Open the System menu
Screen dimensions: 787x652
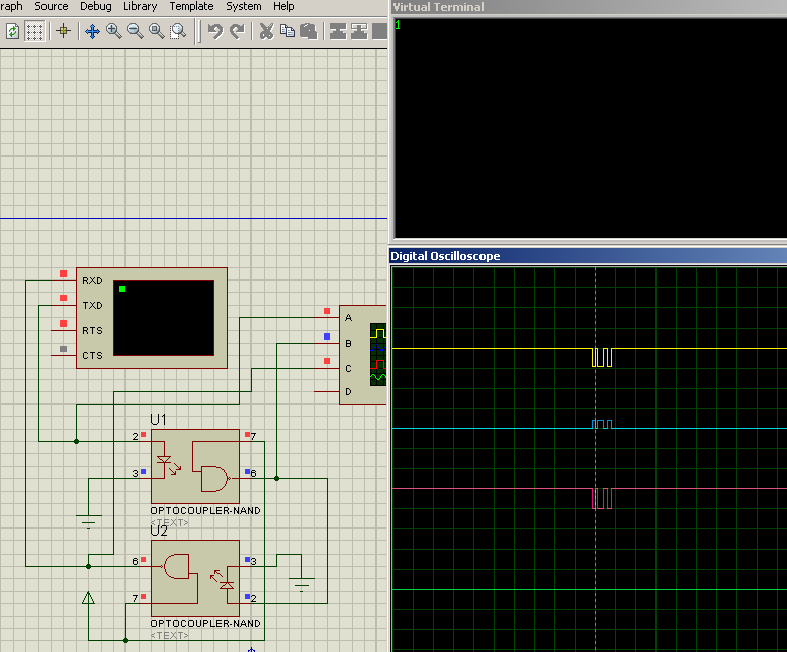tap(244, 6)
